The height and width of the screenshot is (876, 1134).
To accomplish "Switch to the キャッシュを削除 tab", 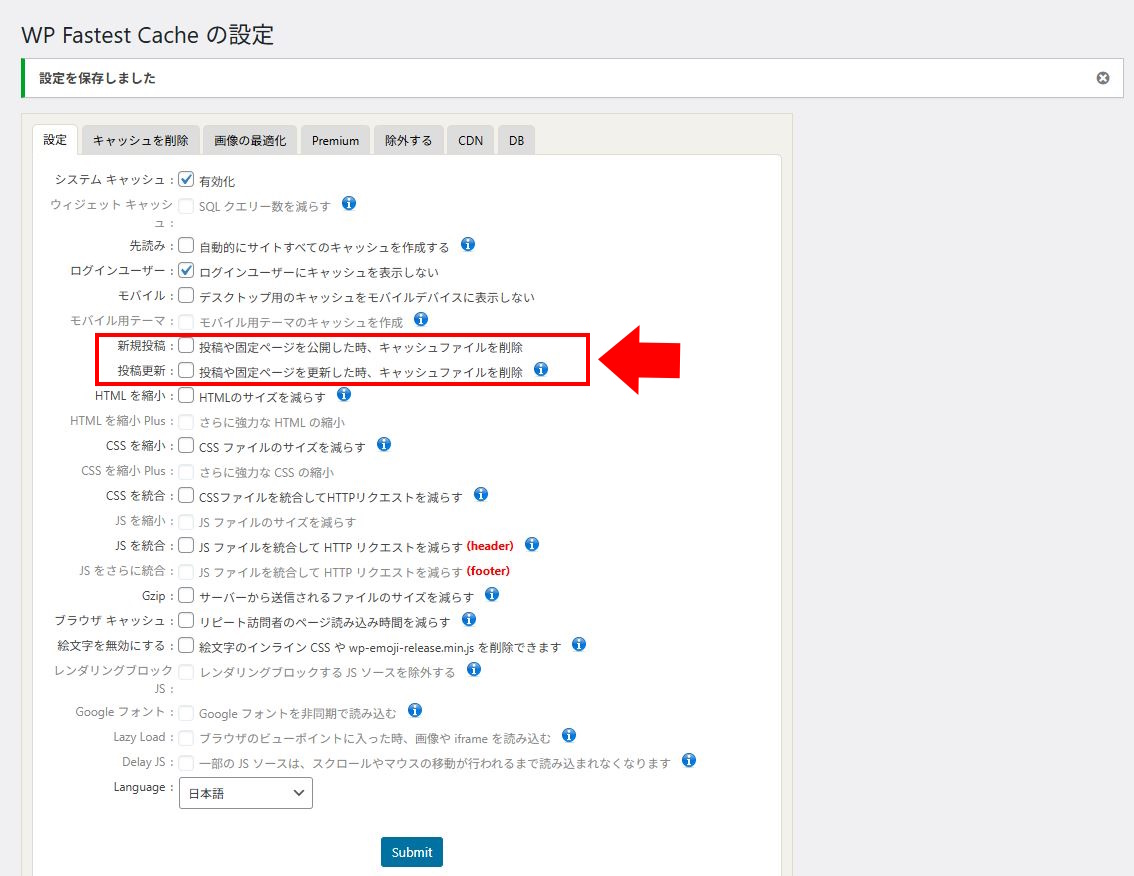I will click(140, 140).
